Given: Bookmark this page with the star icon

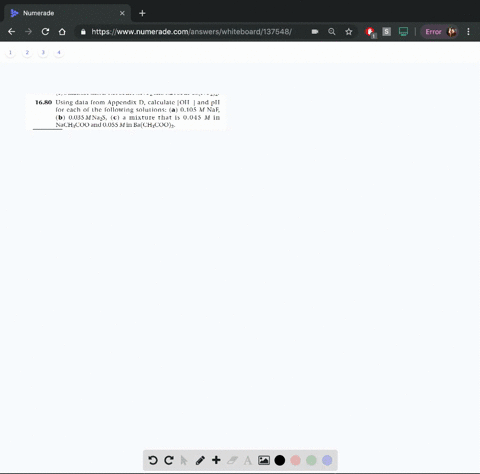Looking at the screenshot, I should click(x=349, y=32).
